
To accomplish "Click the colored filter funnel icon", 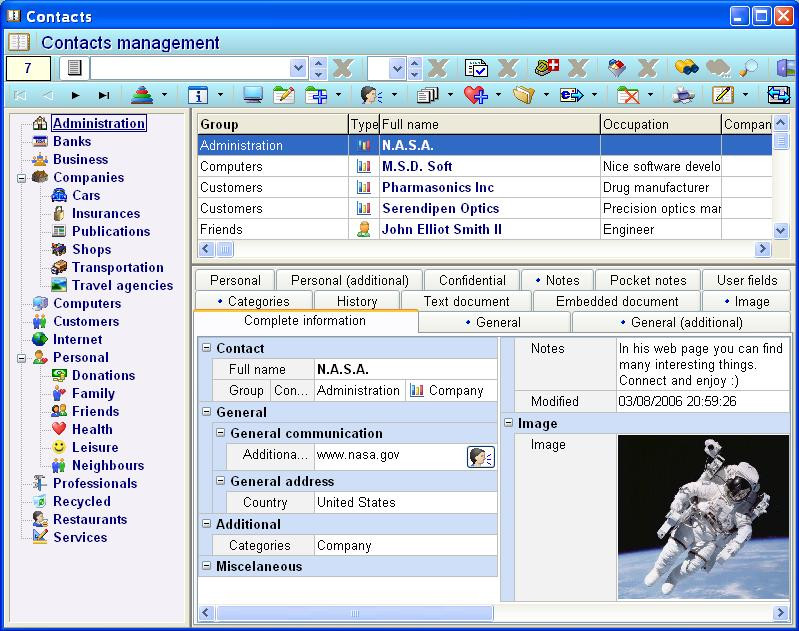I will tap(617, 68).
